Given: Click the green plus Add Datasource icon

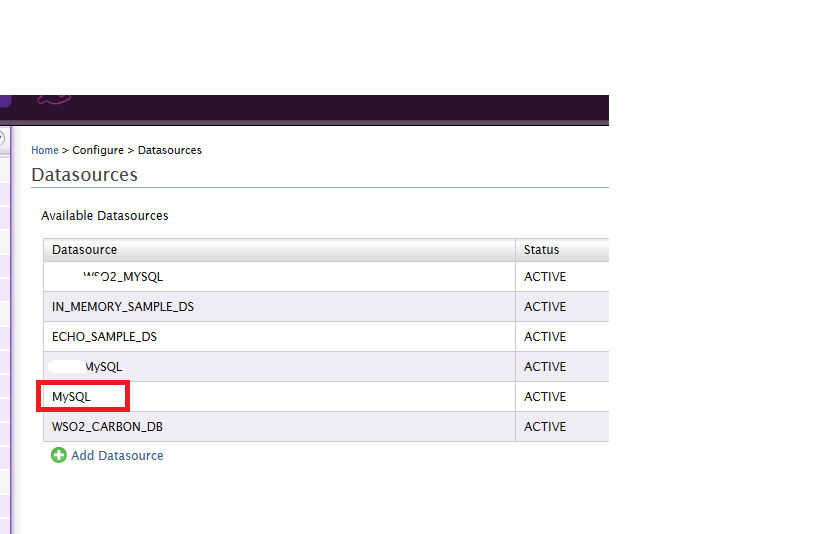Looking at the screenshot, I should [59, 456].
